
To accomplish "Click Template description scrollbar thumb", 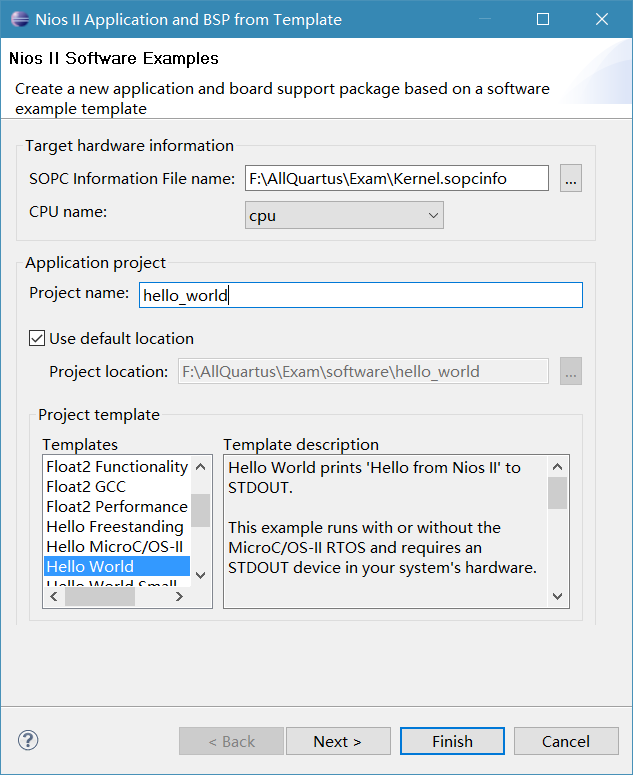I will point(557,493).
